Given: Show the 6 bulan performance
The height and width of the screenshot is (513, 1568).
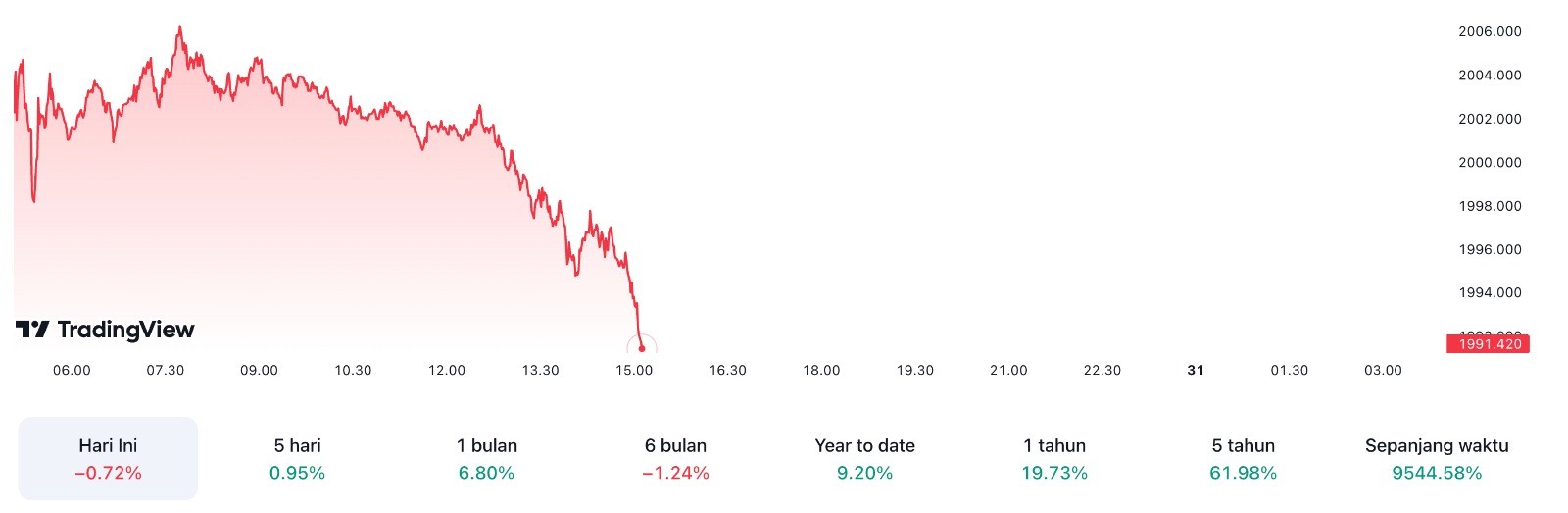Looking at the screenshot, I should [675, 459].
